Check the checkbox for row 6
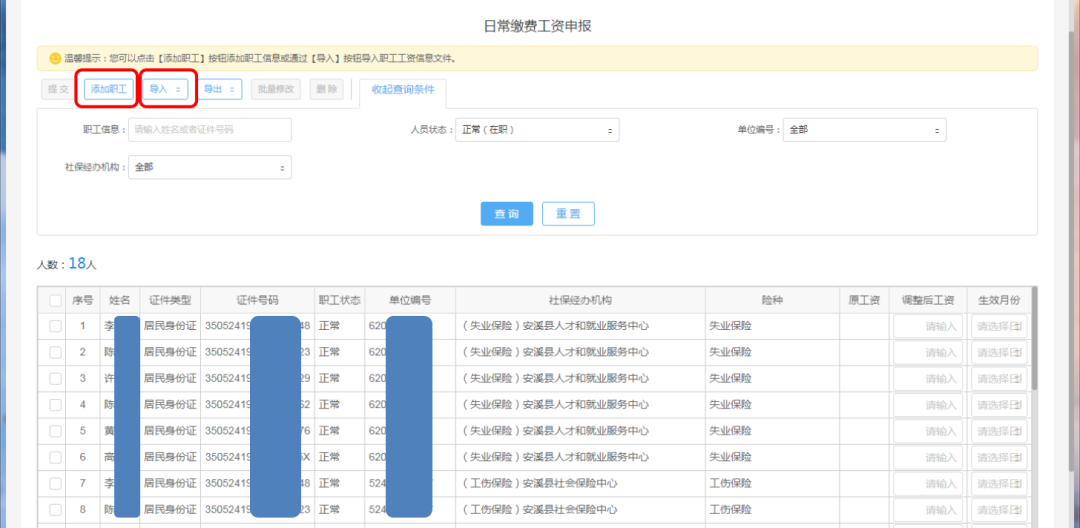The height and width of the screenshot is (528, 1080). [55, 457]
